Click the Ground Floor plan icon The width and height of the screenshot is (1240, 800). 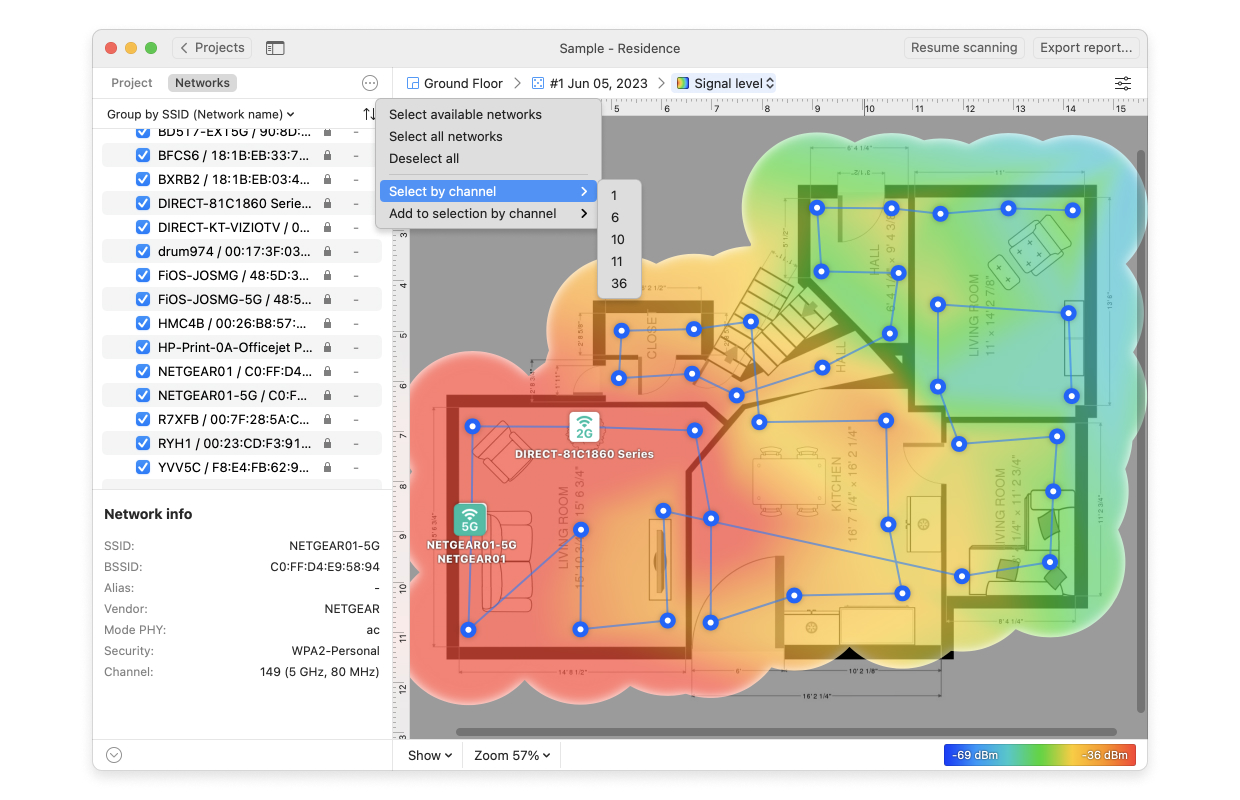pos(413,83)
